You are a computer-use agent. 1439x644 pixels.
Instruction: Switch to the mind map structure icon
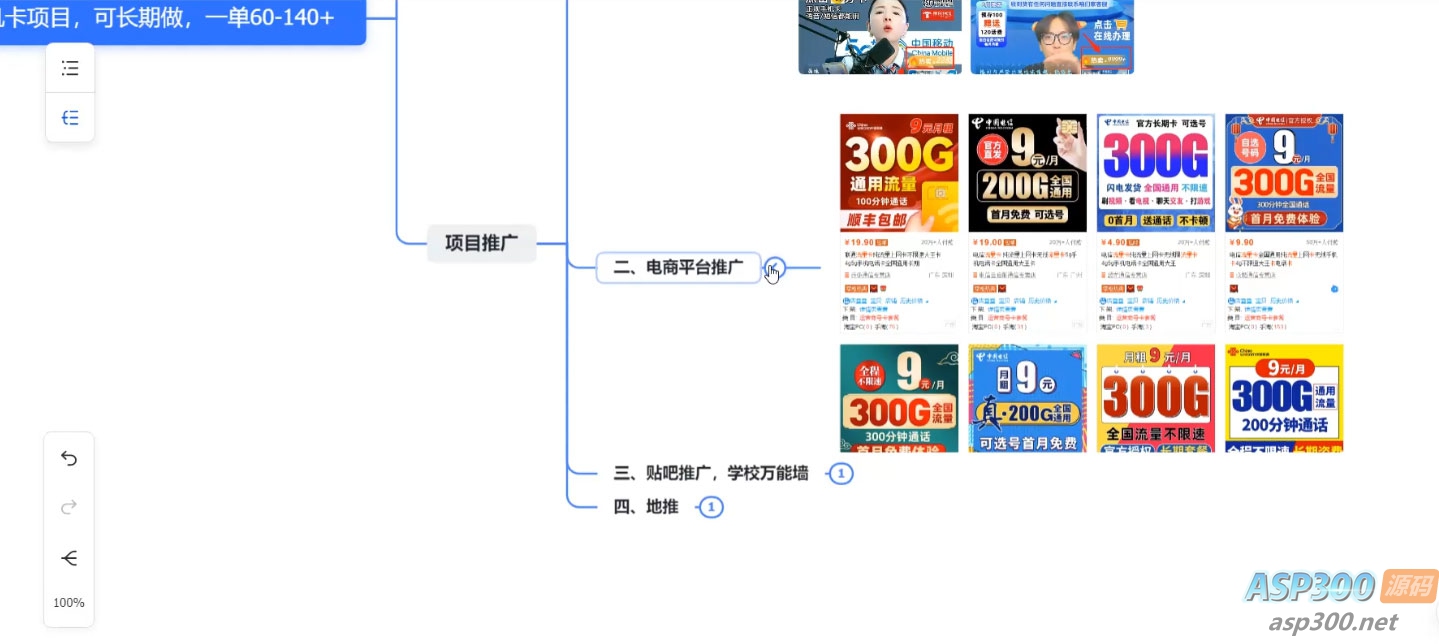pos(70,118)
